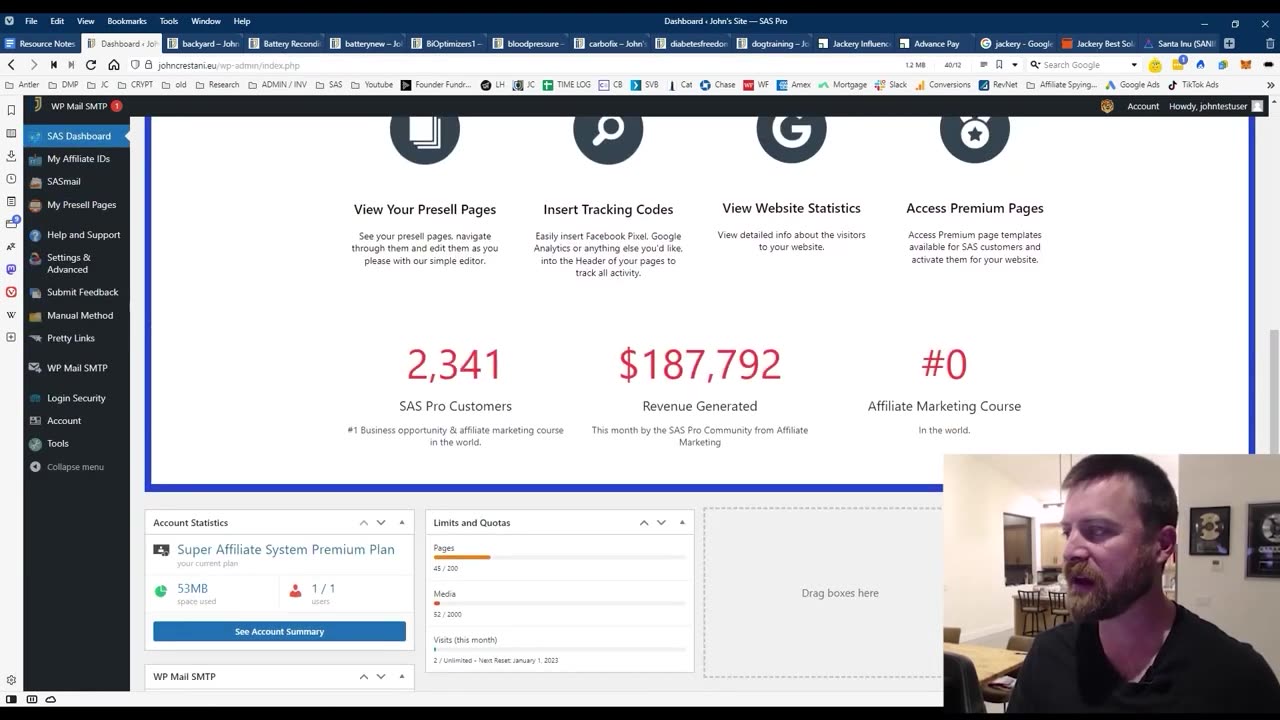The height and width of the screenshot is (720, 1280).
Task: Open the Youtube bookmarks folder
Action: [x=372, y=85]
